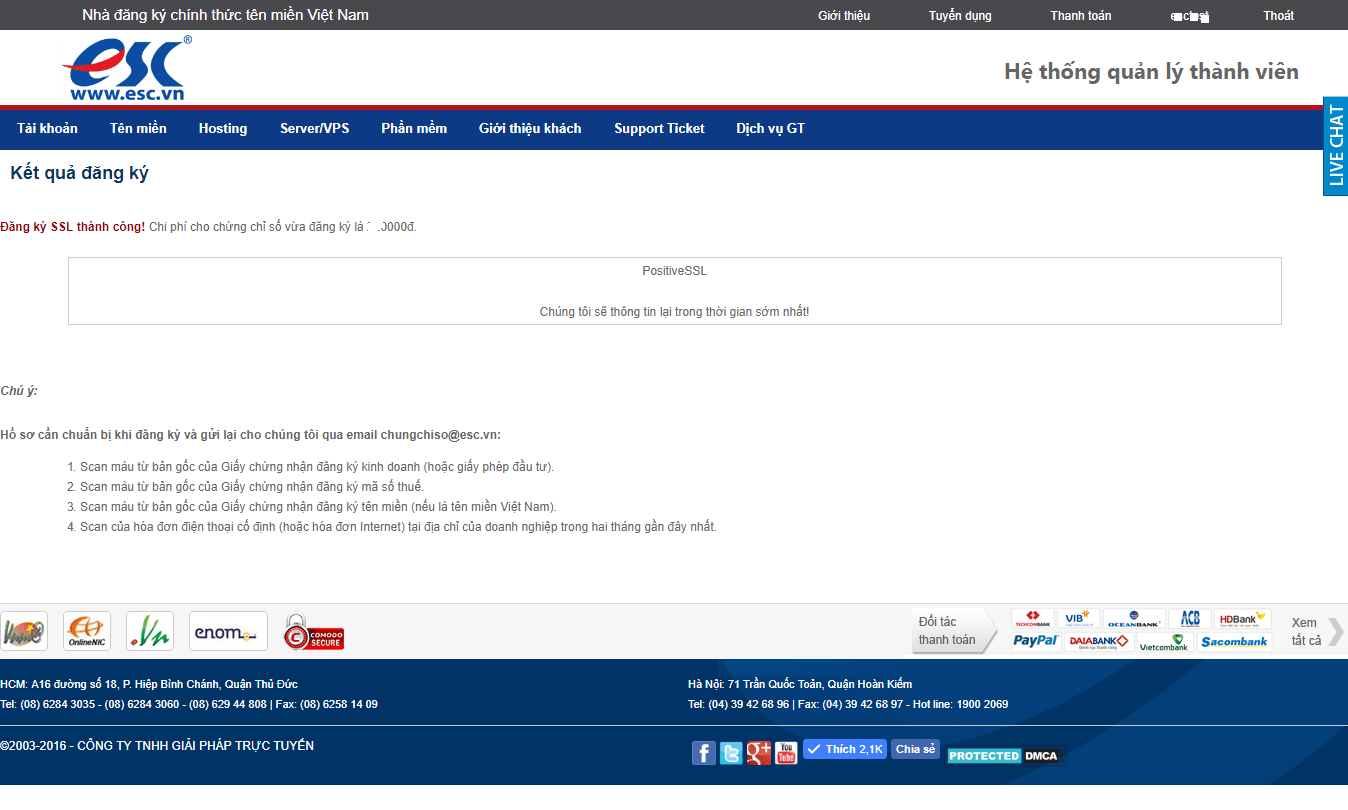Click the ESC logo in the header
Viewport: 1348px width, 810px height.
125,68
